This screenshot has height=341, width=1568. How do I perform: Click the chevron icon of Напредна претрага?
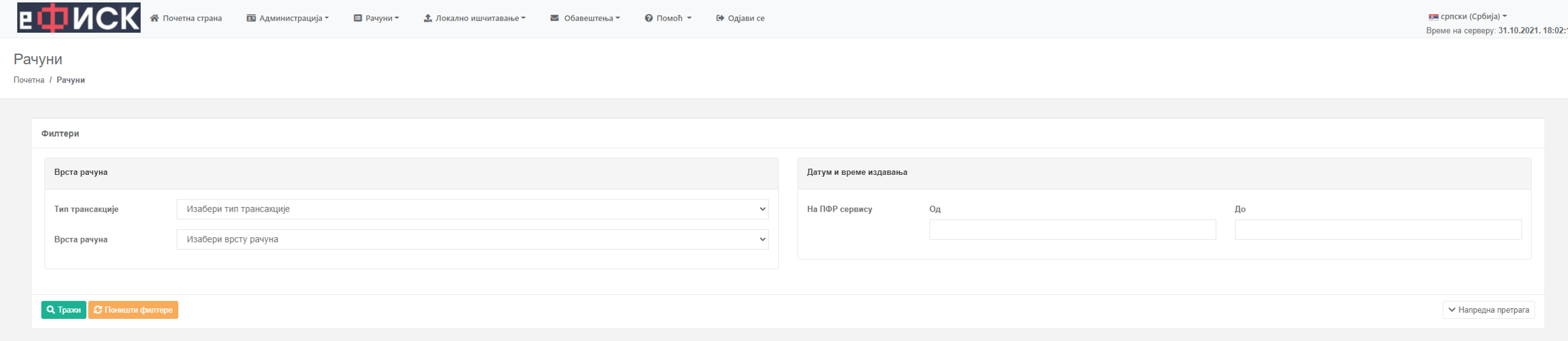click(x=1452, y=310)
